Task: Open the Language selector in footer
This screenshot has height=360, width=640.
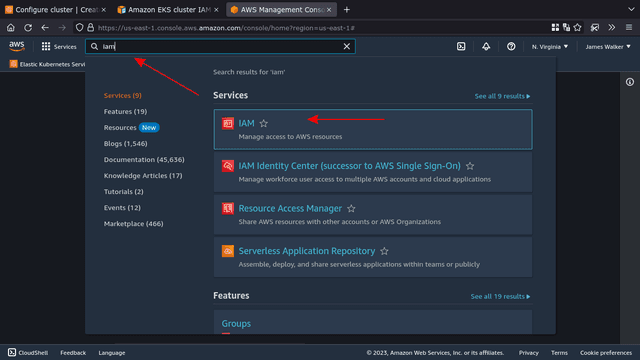Action: (x=112, y=353)
